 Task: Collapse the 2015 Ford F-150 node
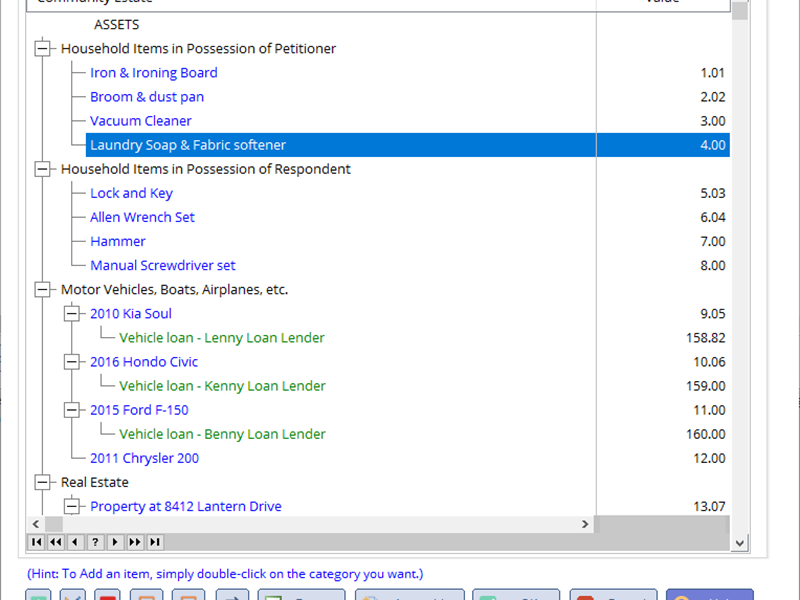coord(71,410)
